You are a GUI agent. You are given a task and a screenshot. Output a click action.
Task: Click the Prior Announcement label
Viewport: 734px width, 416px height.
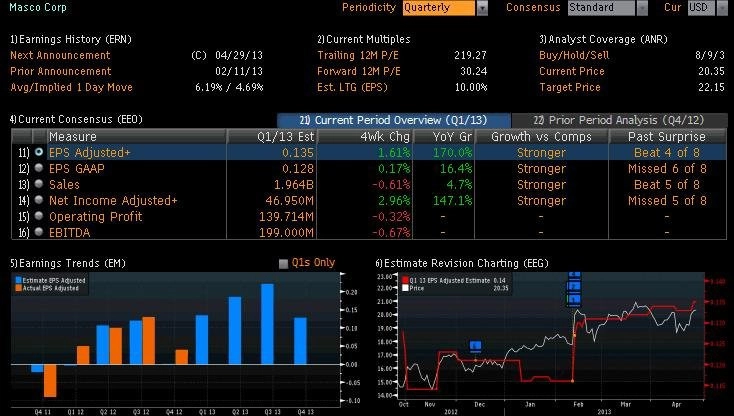coord(60,71)
